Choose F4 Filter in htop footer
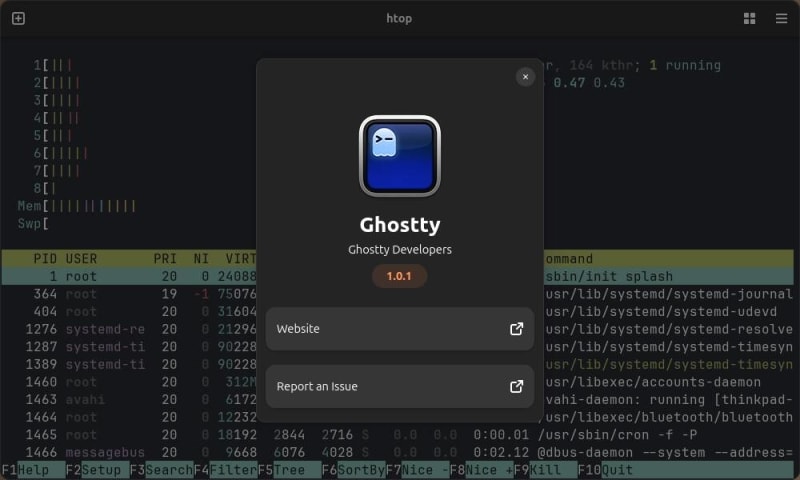Screen dimensions: 800x480 225,470
